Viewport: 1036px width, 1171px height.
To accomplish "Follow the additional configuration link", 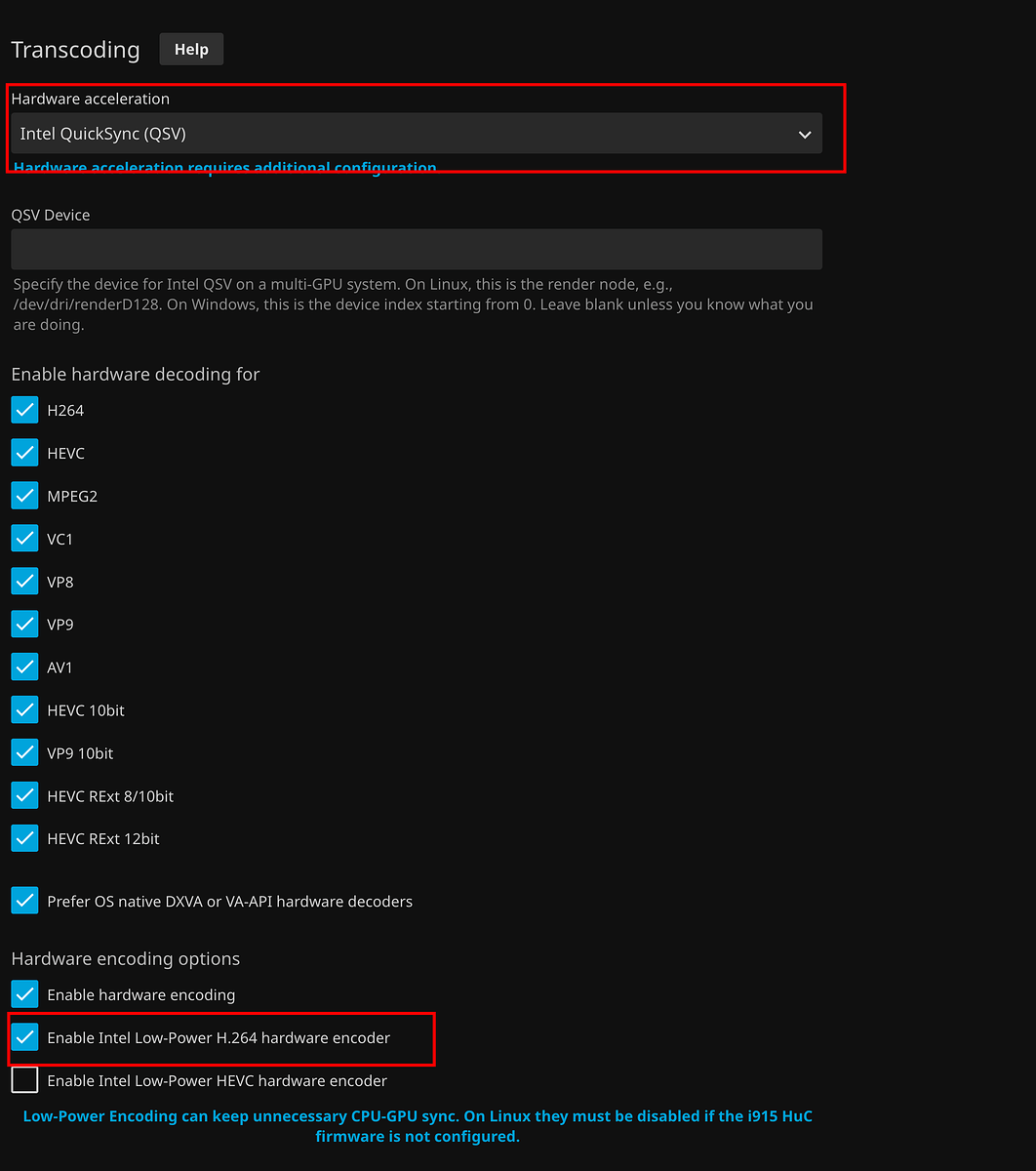I will point(225,167).
